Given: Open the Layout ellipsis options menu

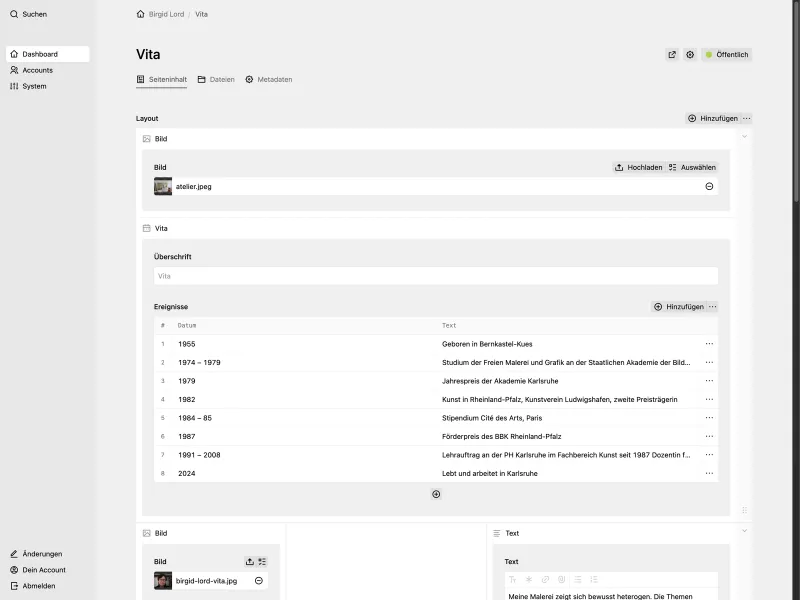Looking at the screenshot, I should pyautogui.click(x=748, y=118).
